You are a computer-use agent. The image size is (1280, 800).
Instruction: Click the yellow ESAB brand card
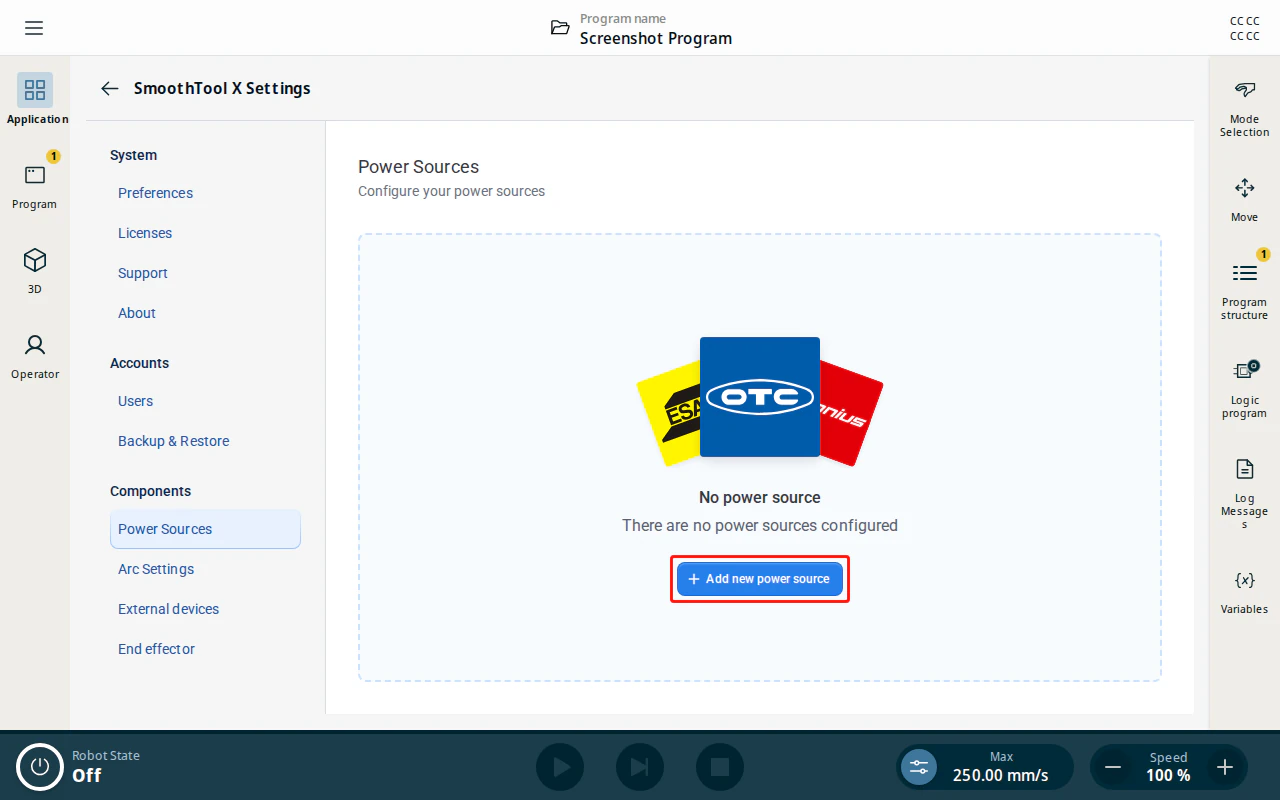[x=669, y=413]
